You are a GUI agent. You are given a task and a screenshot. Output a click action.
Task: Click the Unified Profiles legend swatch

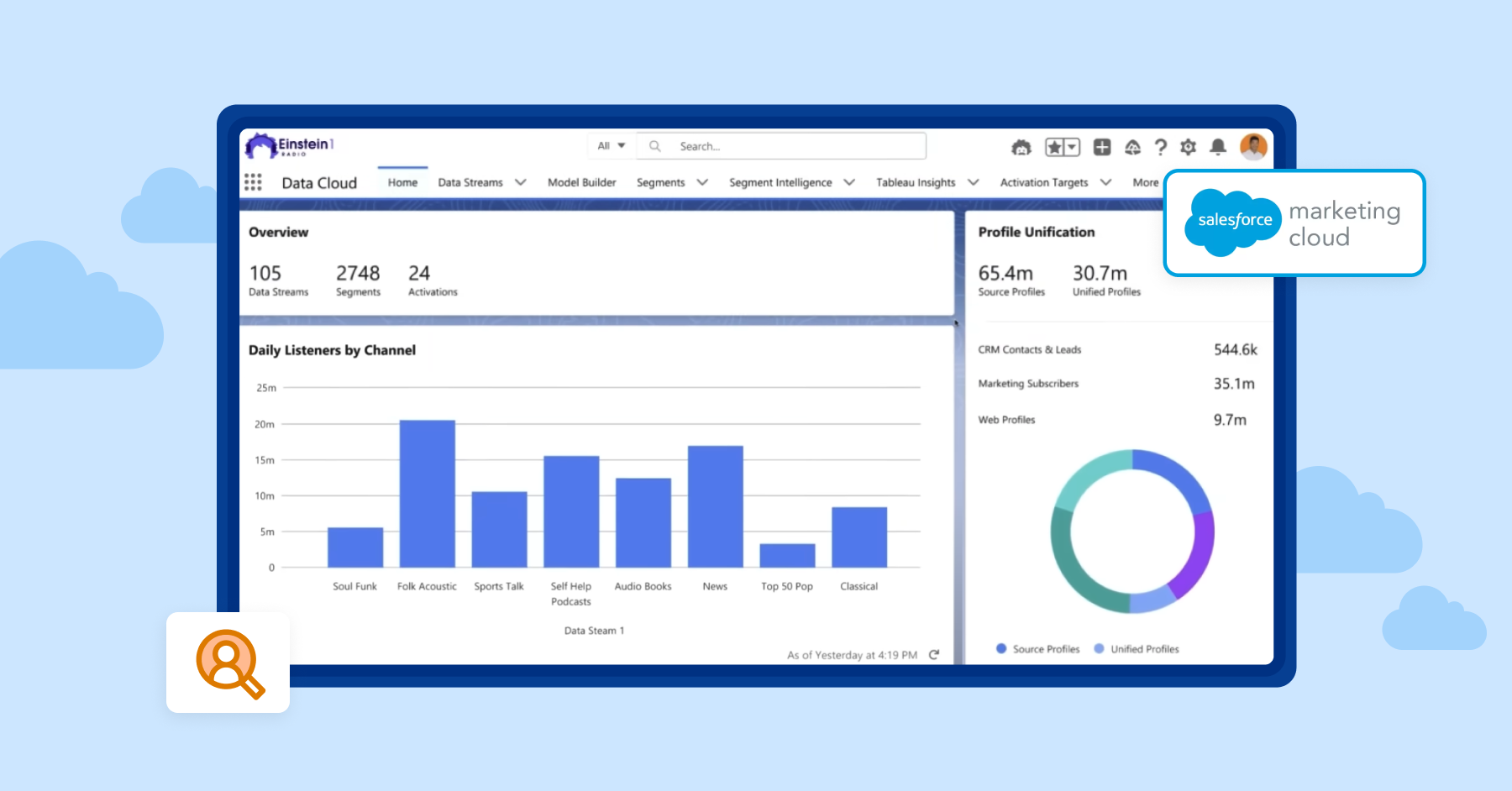click(1099, 648)
